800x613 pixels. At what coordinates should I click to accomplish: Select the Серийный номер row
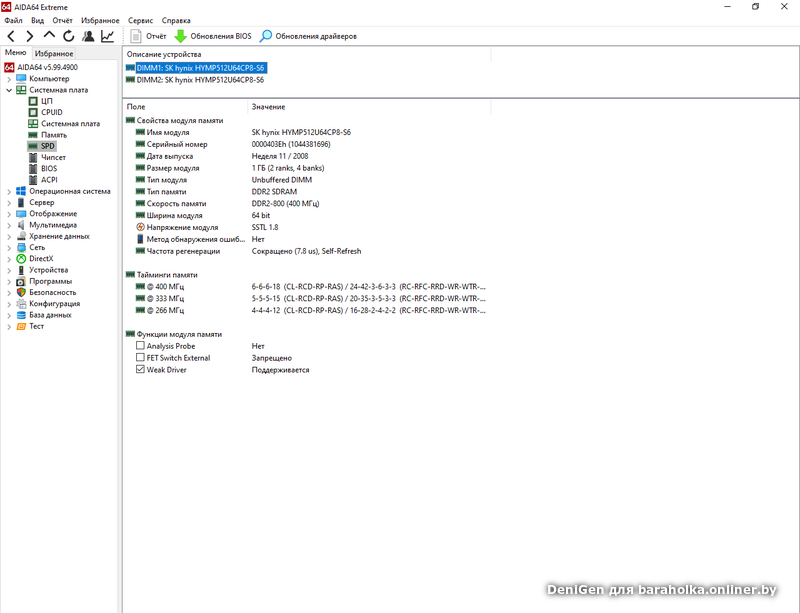pos(306,144)
